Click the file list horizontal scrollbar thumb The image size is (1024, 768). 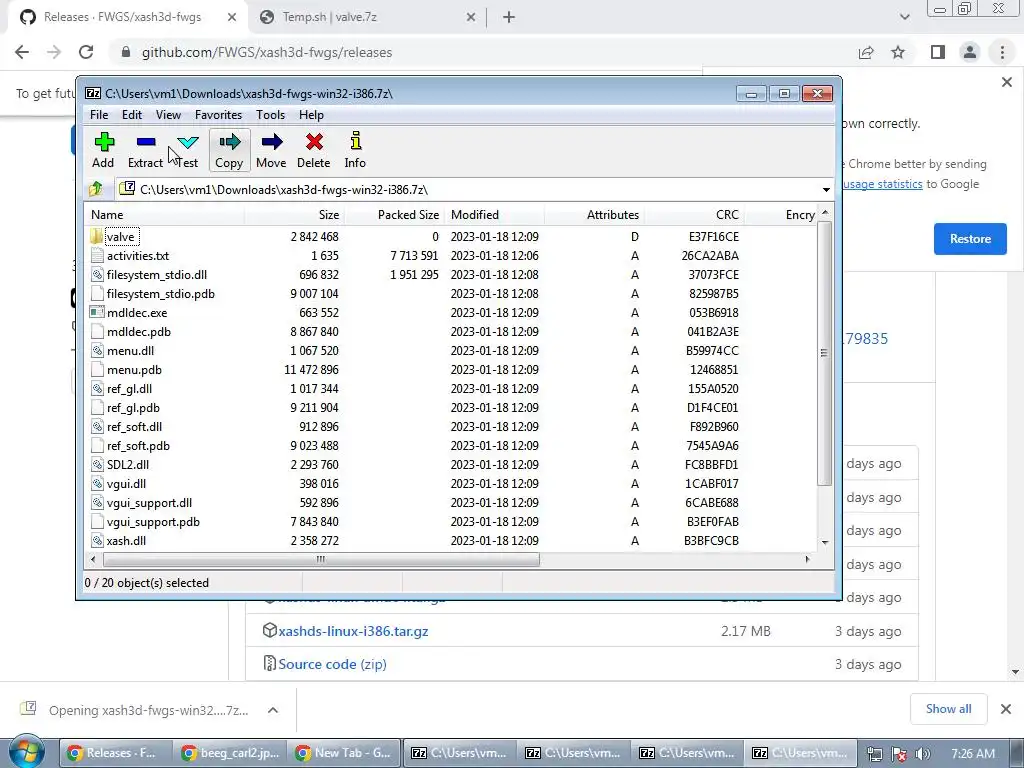pos(321,560)
